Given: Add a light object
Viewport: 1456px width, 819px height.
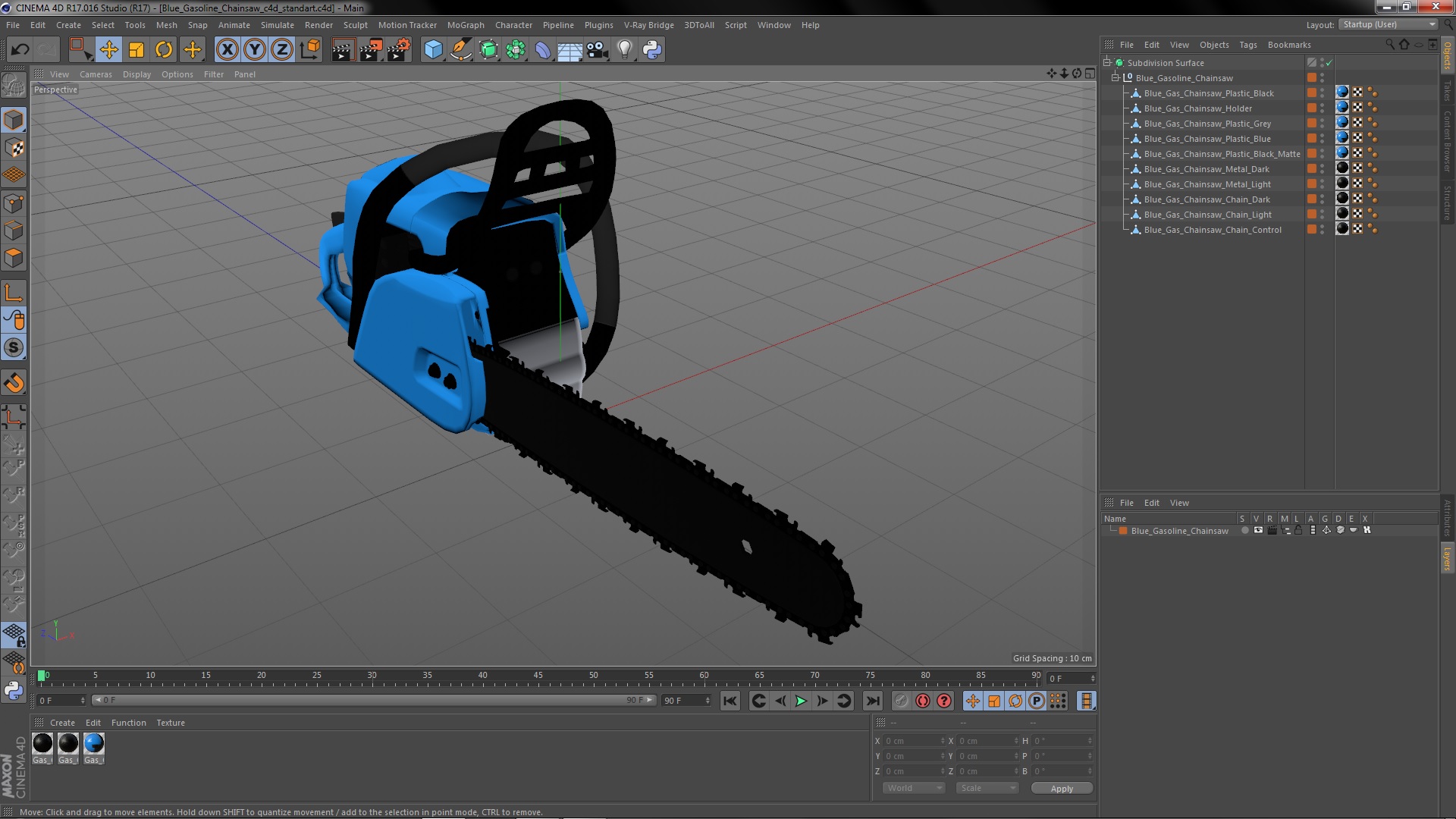Looking at the screenshot, I should (x=625, y=50).
